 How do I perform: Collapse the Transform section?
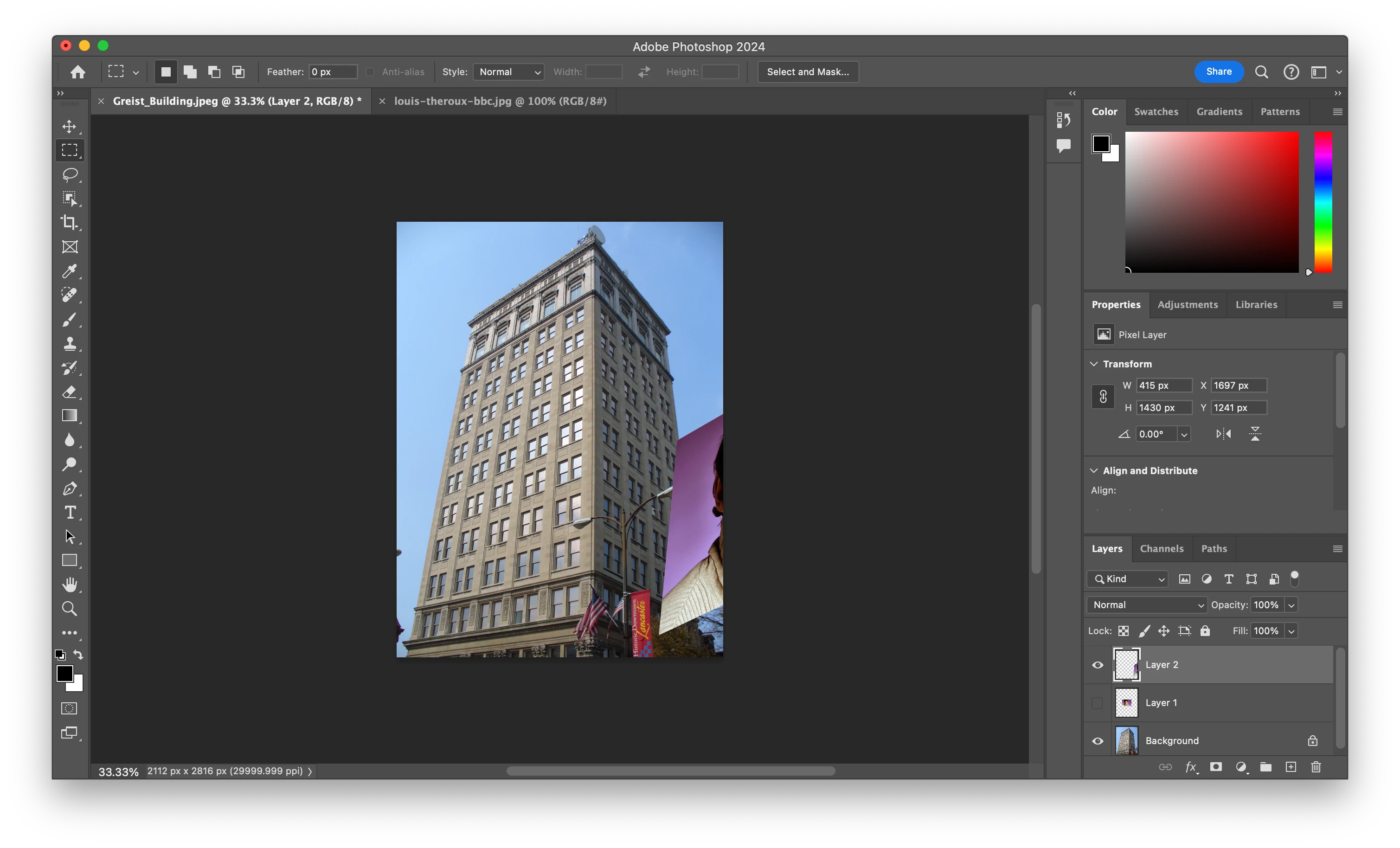(1094, 364)
